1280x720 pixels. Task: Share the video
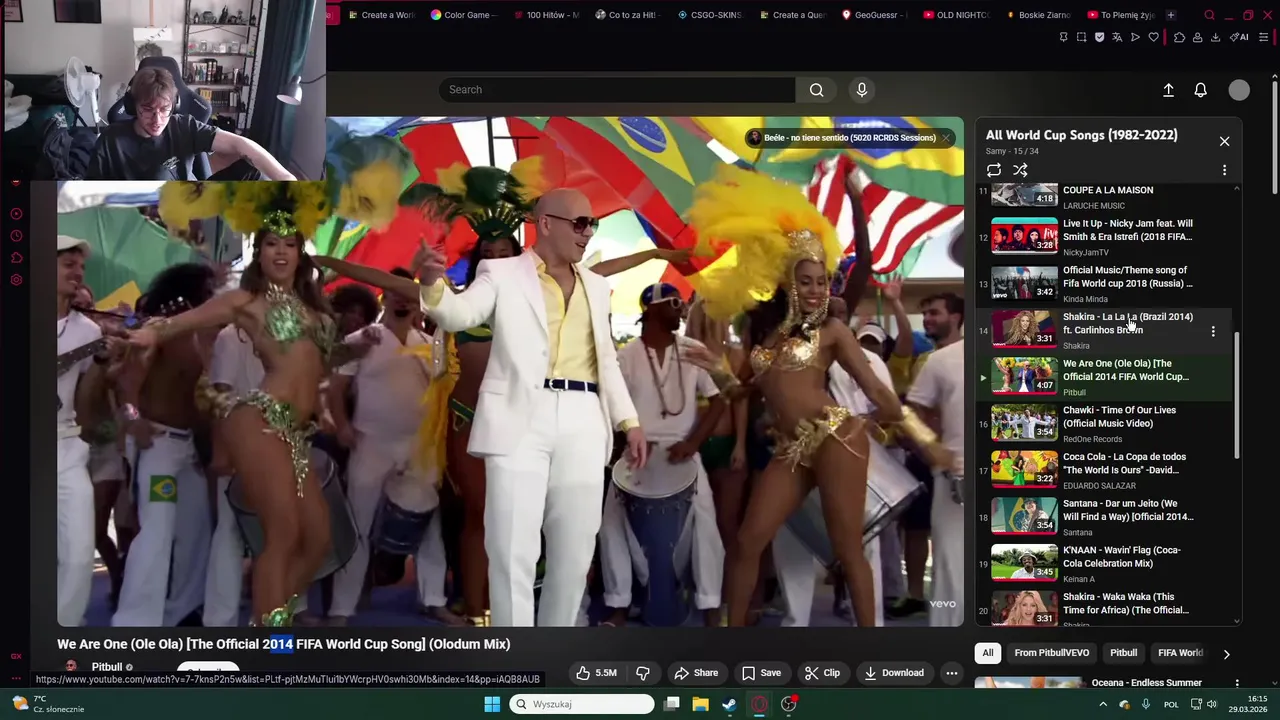pyautogui.click(x=696, y=673)
